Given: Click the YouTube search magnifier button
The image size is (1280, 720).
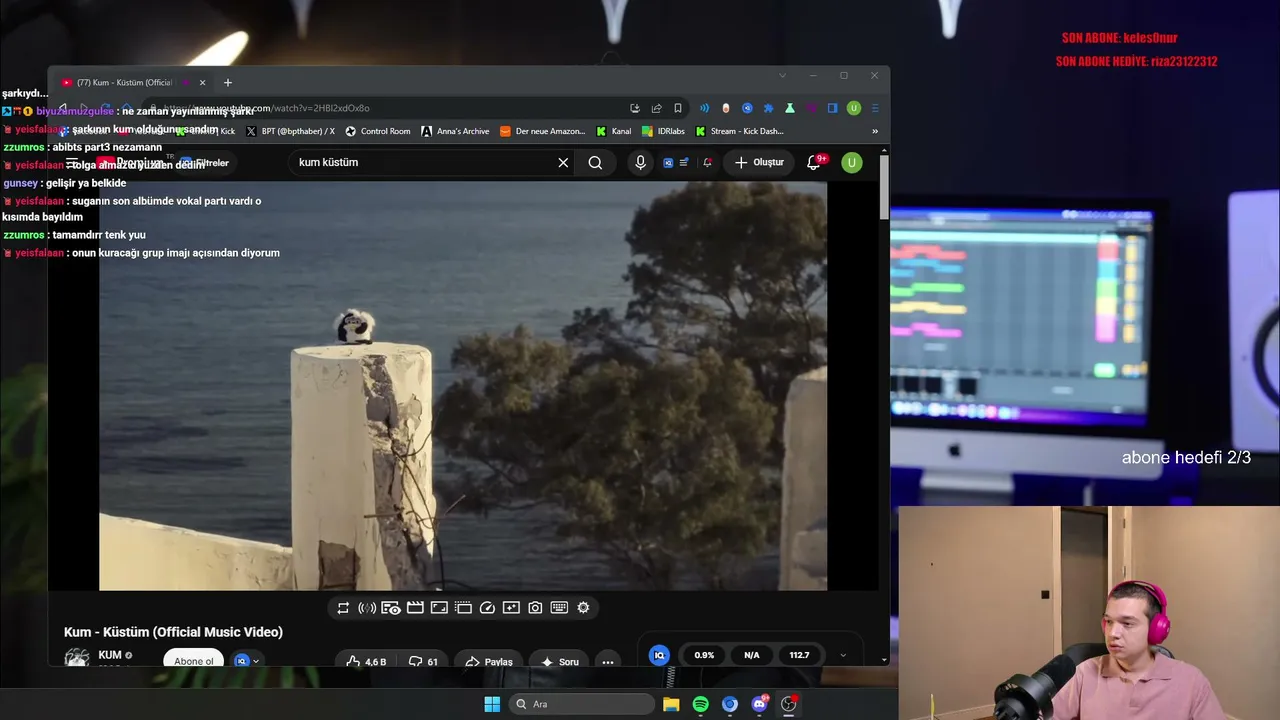Looking at the screenshot, I should 595,163.
